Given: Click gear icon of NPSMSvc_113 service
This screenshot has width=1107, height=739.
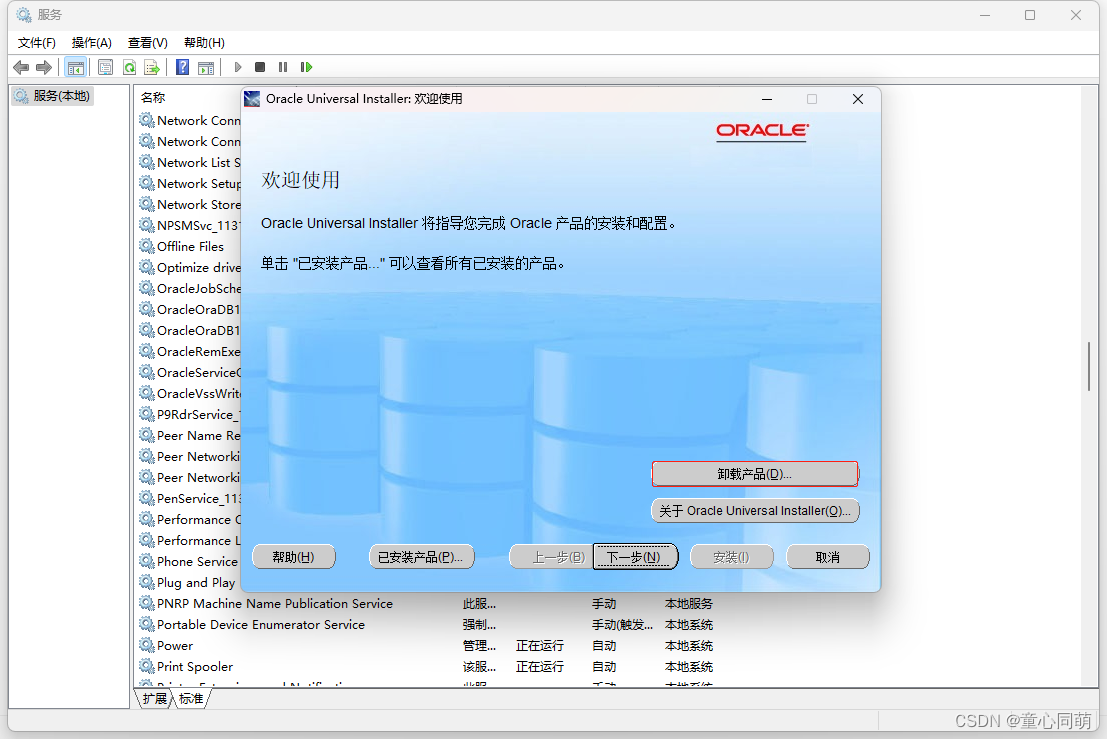Looking at the screenshot, I should coord(147,225).
